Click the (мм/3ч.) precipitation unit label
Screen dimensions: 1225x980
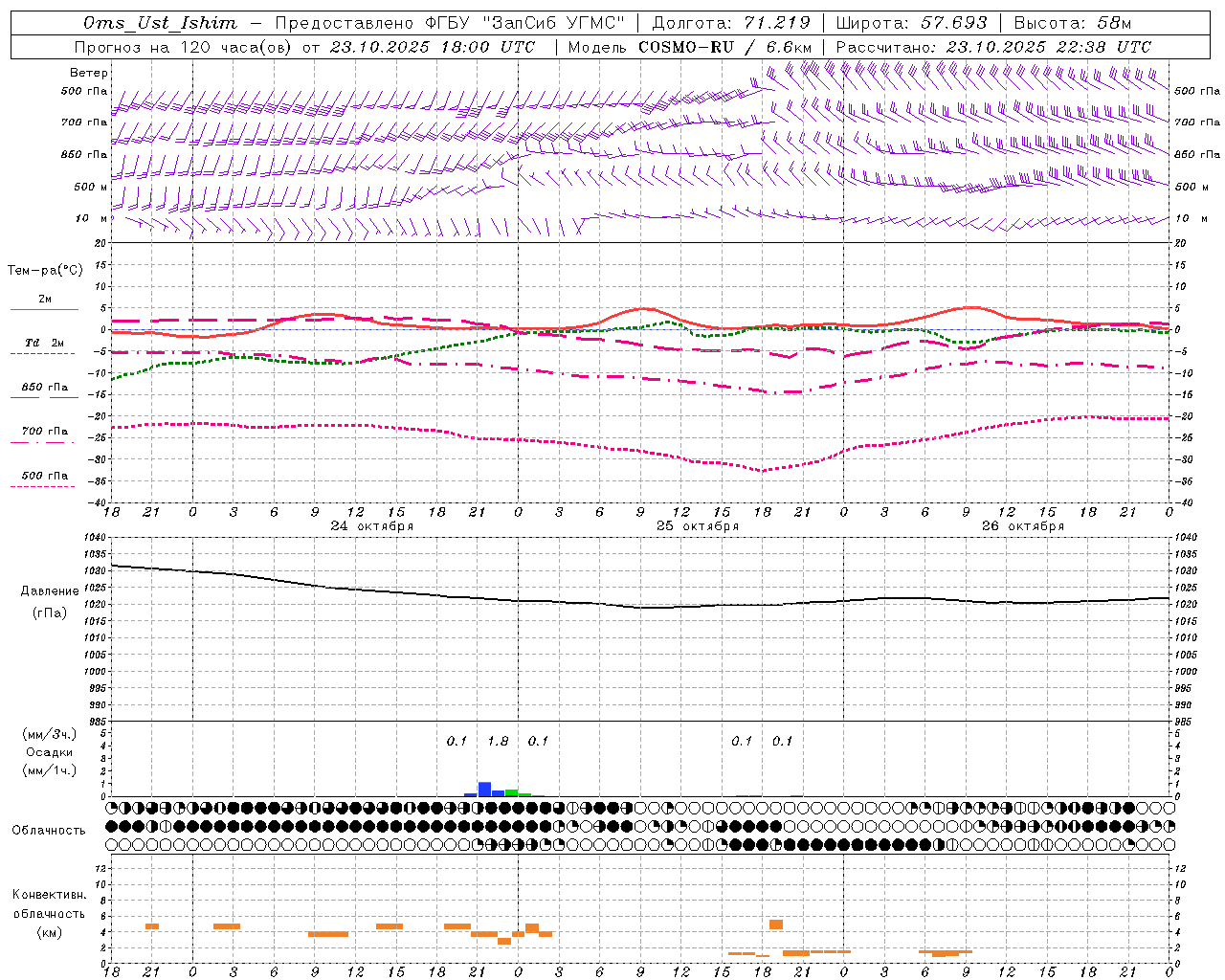click(x=50, y=734)
